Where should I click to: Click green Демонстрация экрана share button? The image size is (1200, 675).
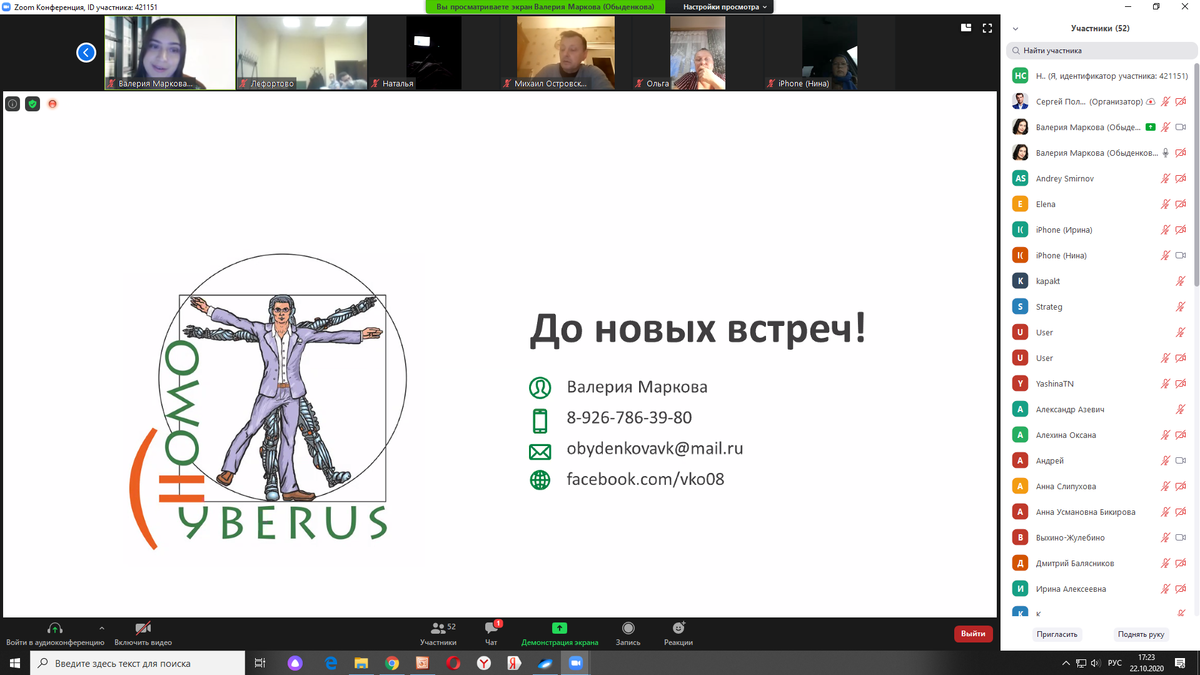[560, 633]
